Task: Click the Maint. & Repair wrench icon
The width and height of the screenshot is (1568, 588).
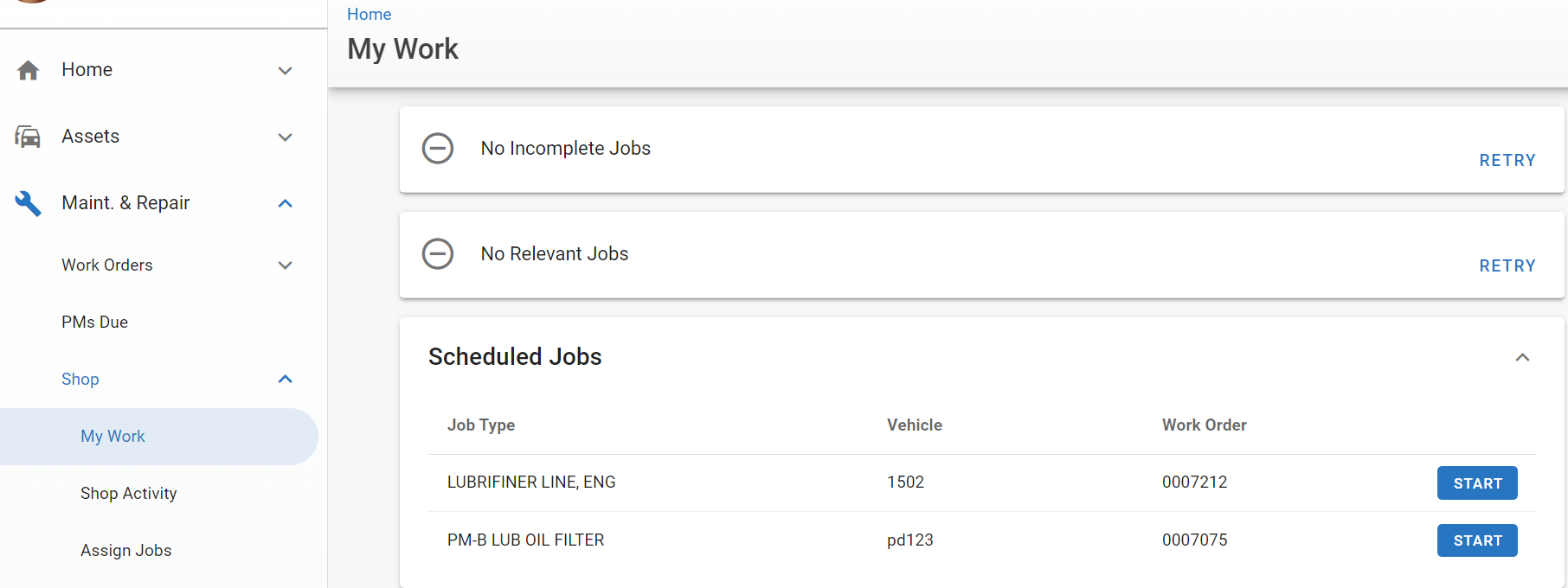Action: 28,203
